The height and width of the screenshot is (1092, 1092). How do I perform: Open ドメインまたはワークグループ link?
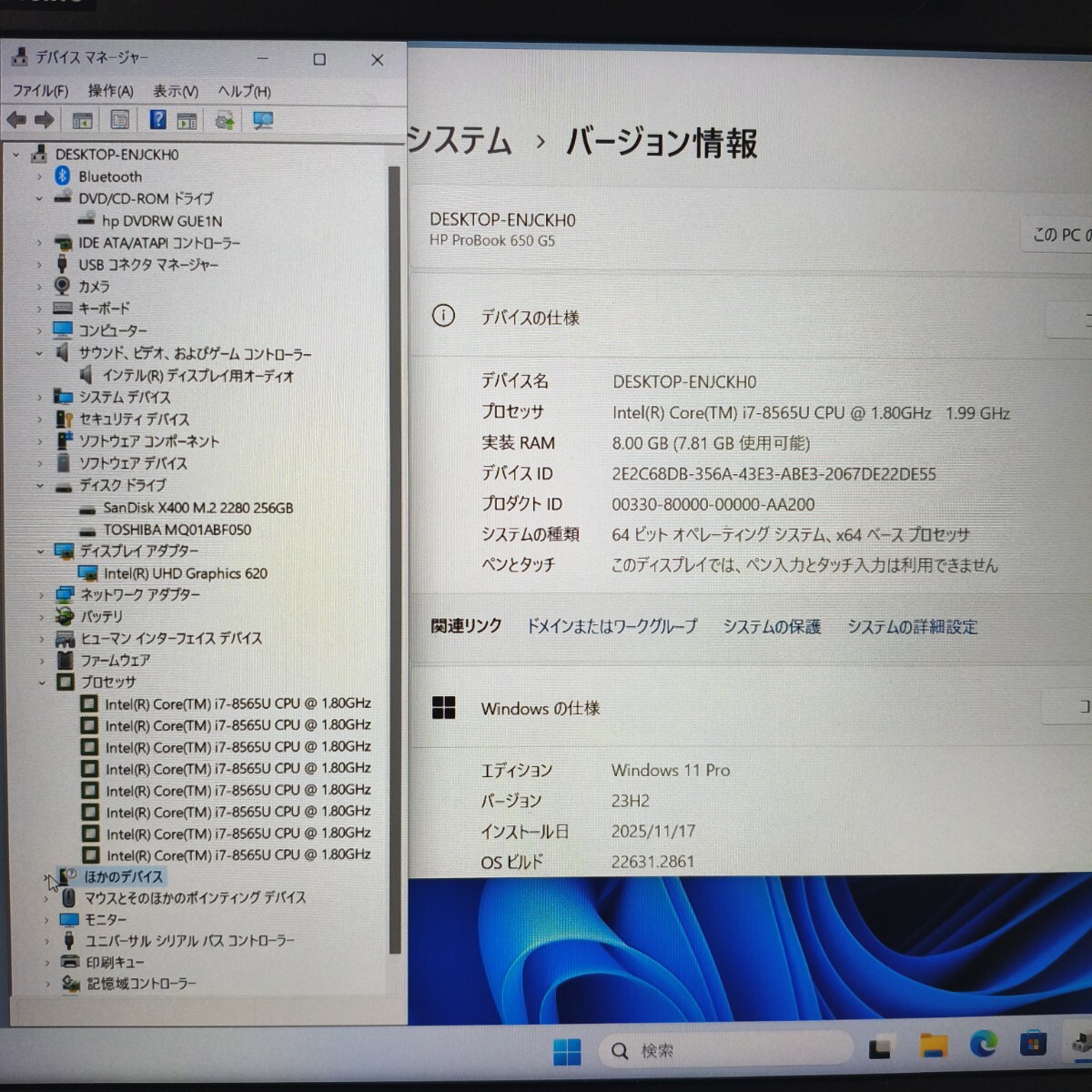coord(612,626)
